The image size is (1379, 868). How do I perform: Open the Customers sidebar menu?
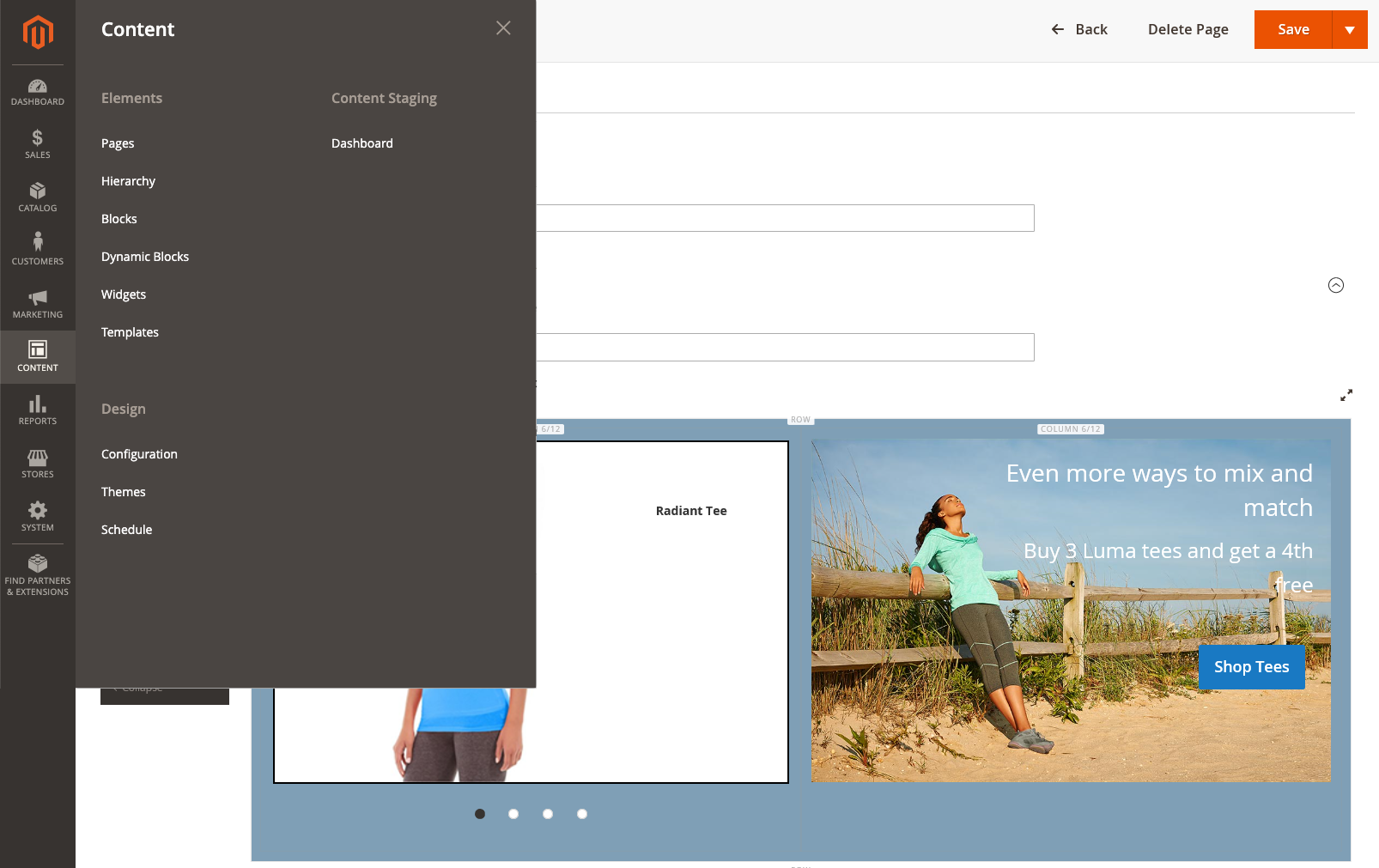38,251
